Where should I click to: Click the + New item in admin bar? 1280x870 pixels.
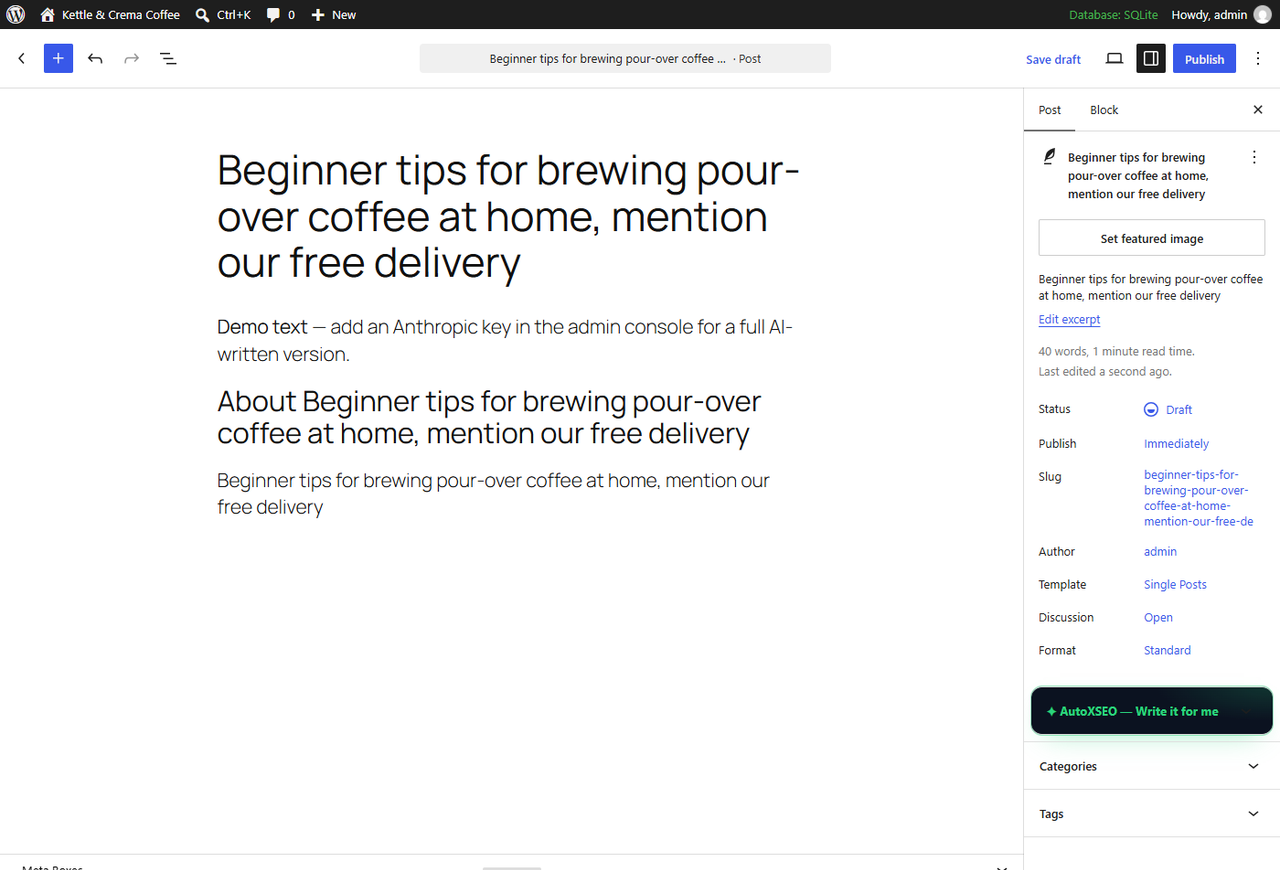pos(333,15)
